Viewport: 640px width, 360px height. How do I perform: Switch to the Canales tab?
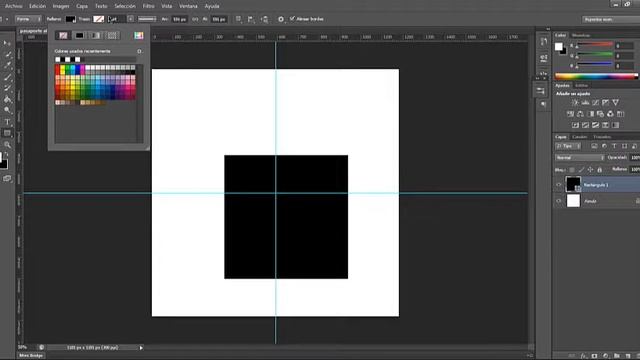tap(579, 137)
